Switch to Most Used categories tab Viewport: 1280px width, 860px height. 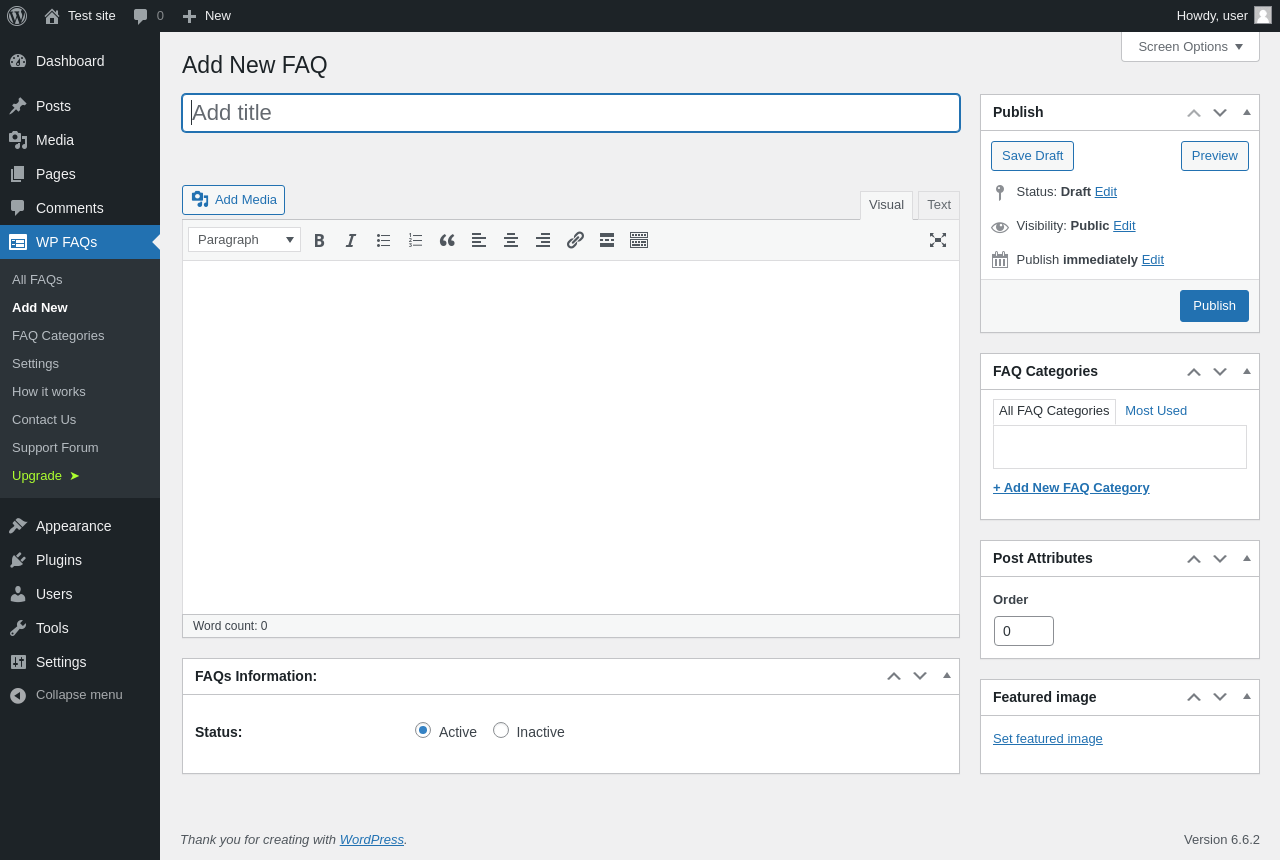[x=1156, y=411]
